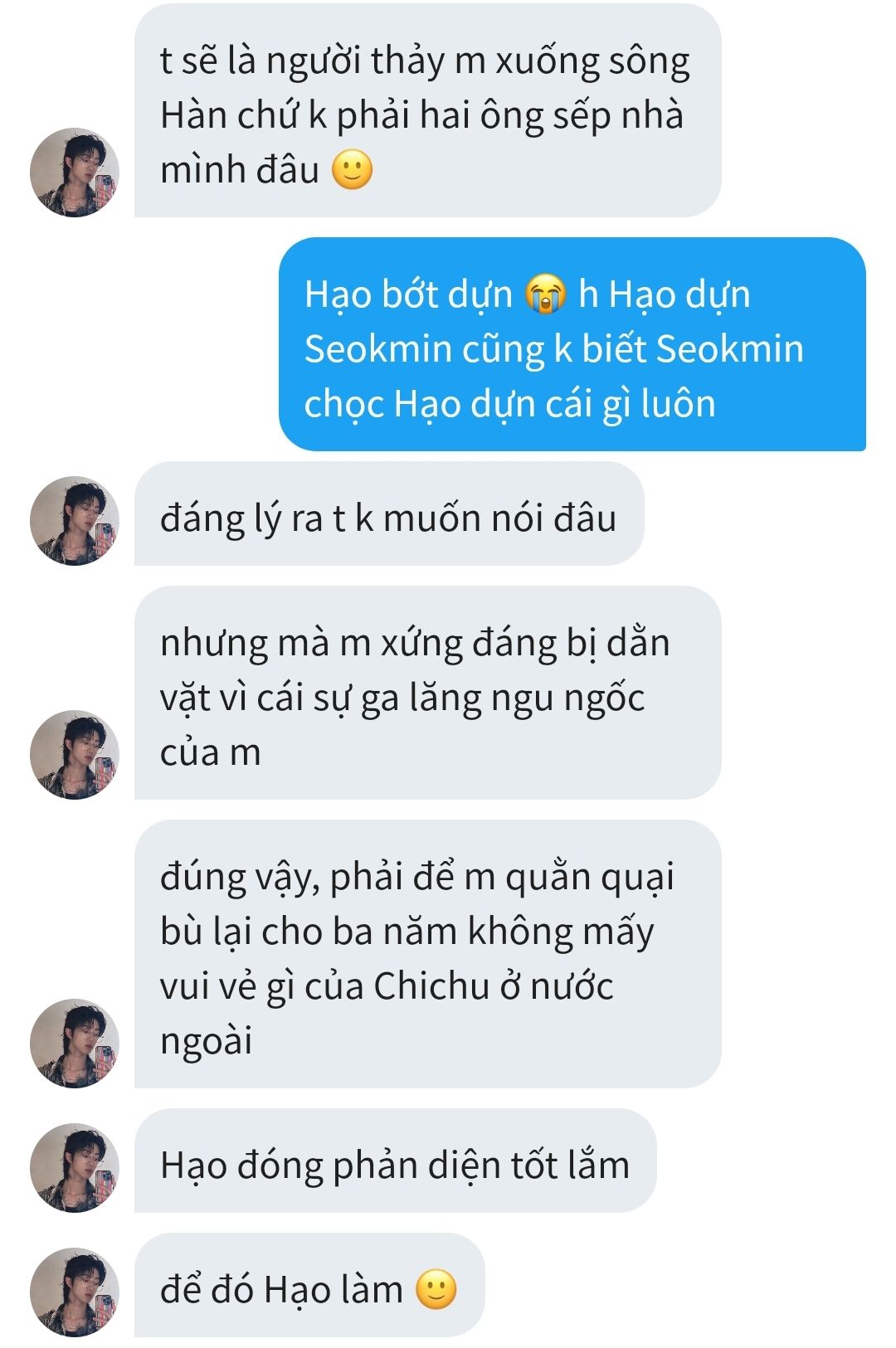Viewport: 896px width, 1348px height.
Task: Select message starting 'đúng vậy, phải để m'
Action: coord(428,955)
